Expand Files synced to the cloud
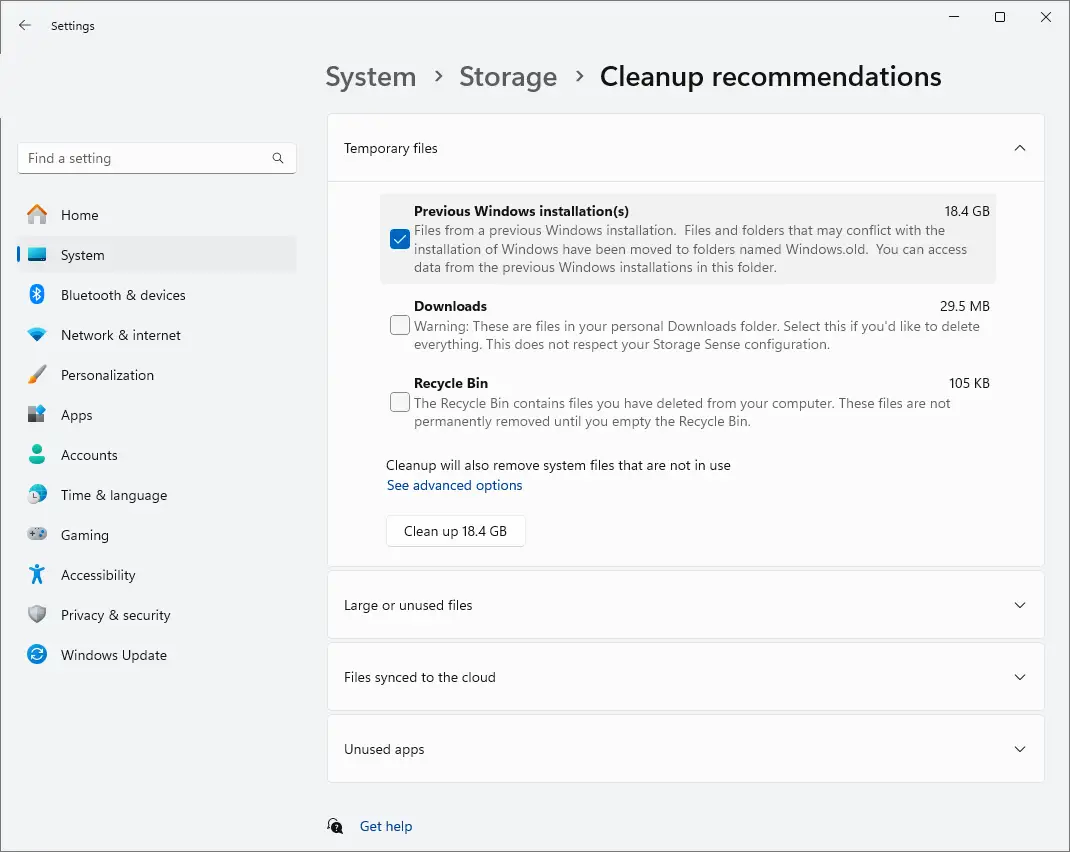Image resolution: width=1070 pixels, height=852 pixels. (1020, 677)
